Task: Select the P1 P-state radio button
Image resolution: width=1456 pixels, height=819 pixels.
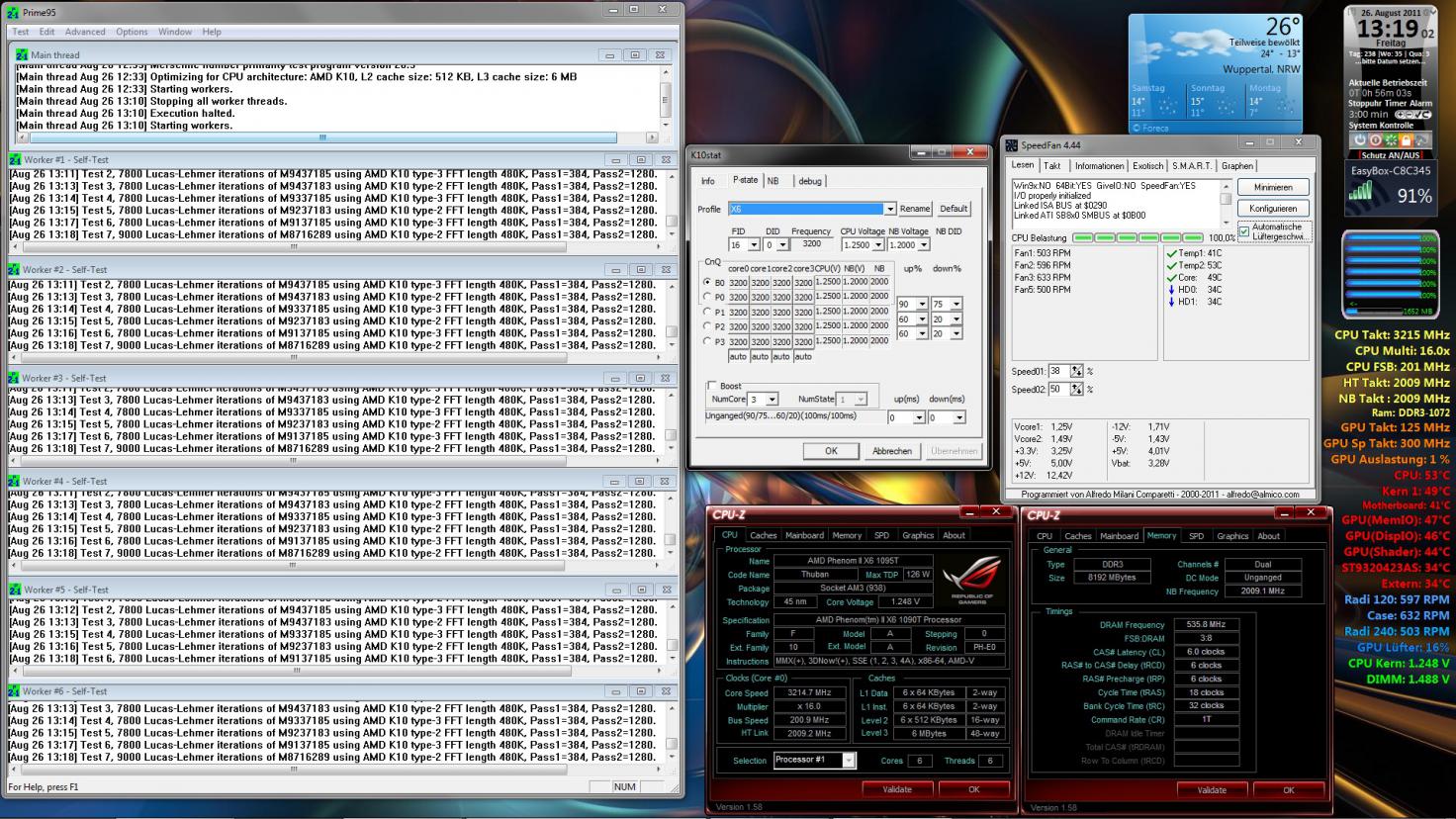Action: point(707,312)
